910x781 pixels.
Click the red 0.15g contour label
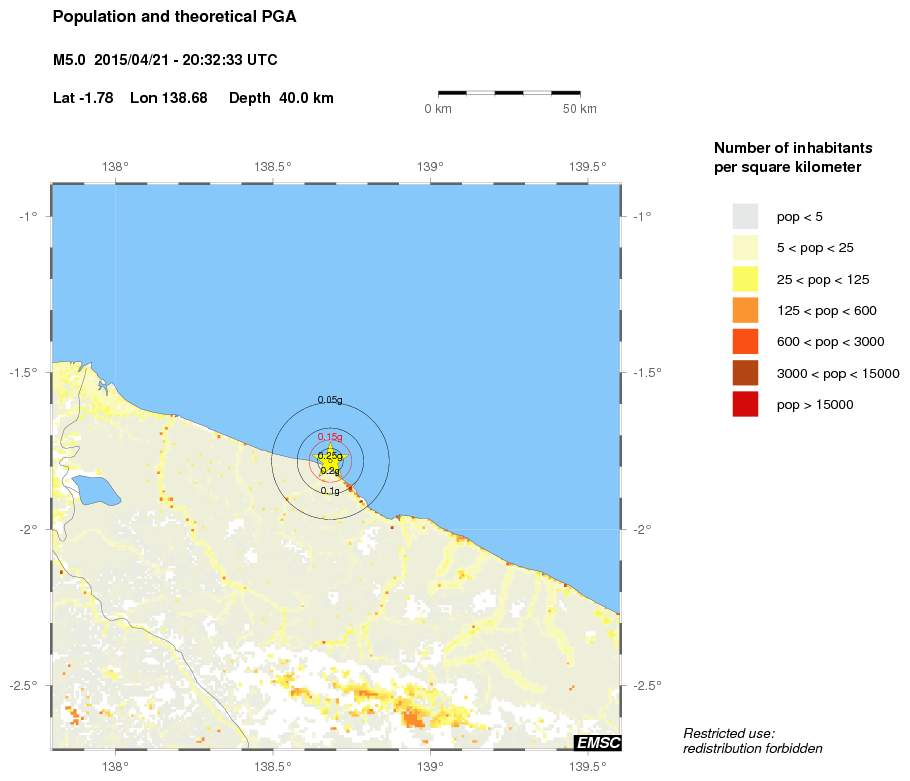(330, 437)
